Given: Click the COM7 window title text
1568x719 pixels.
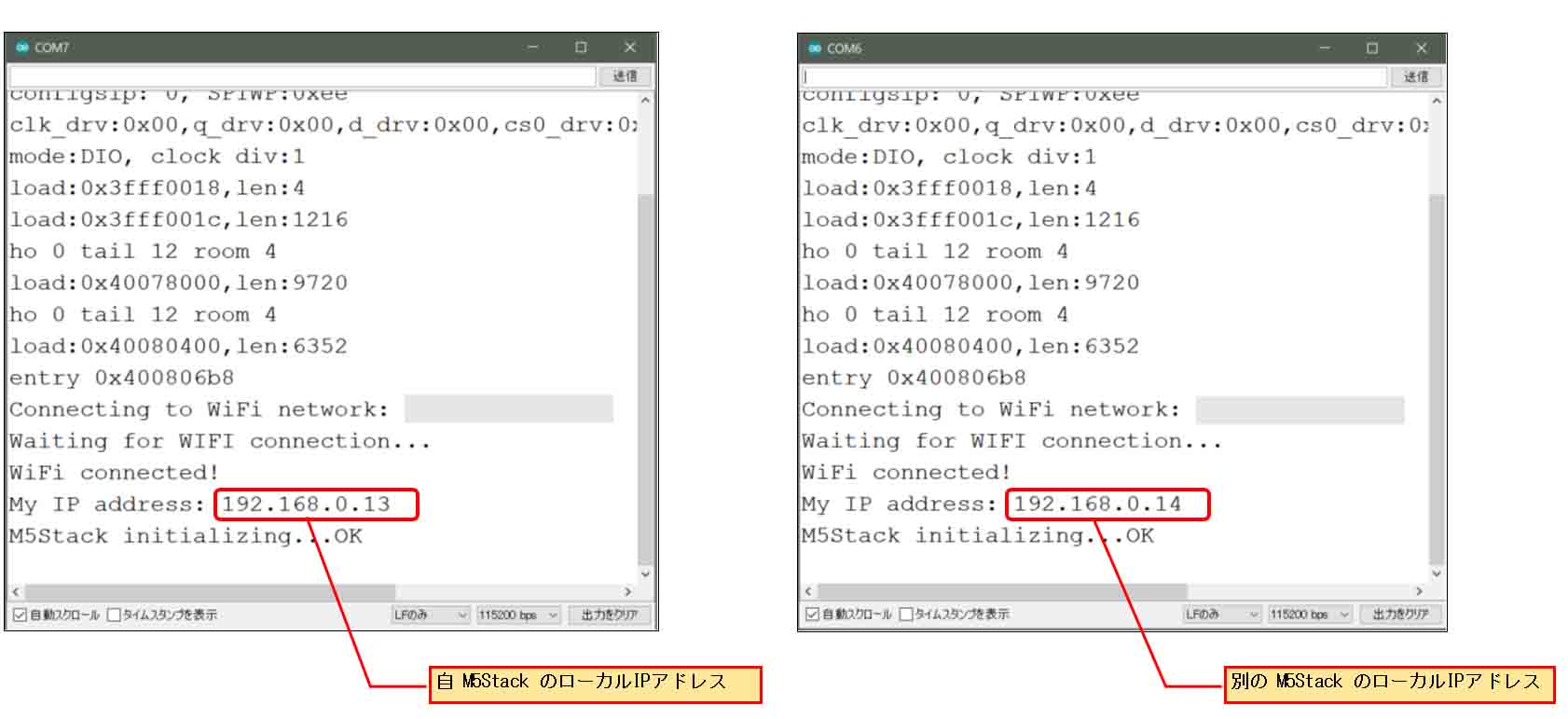Looking at the screenshot, I should pyautogui.click(x=51, y=48).
